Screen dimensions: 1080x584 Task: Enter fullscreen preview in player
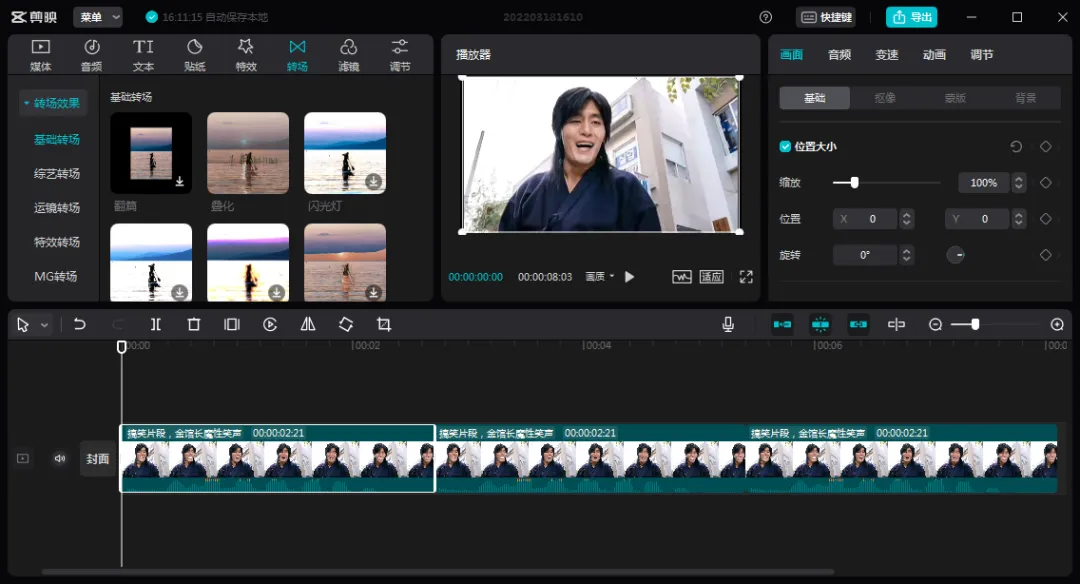746,277
